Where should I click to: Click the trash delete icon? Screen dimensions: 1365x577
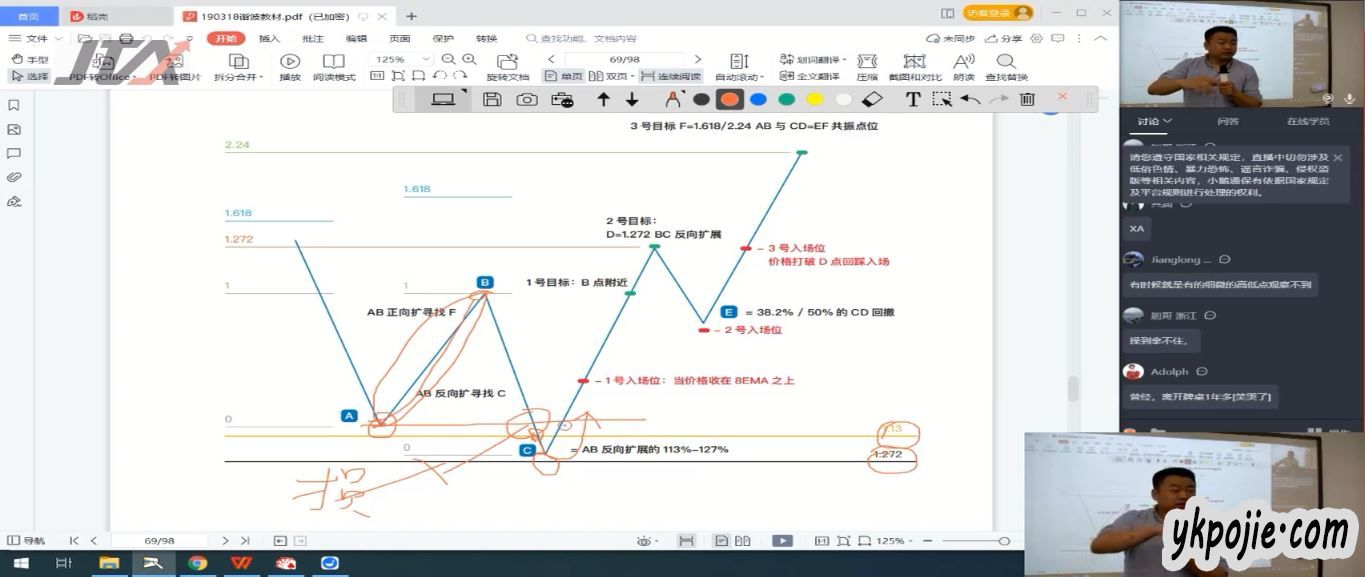tap(1027, 99)
